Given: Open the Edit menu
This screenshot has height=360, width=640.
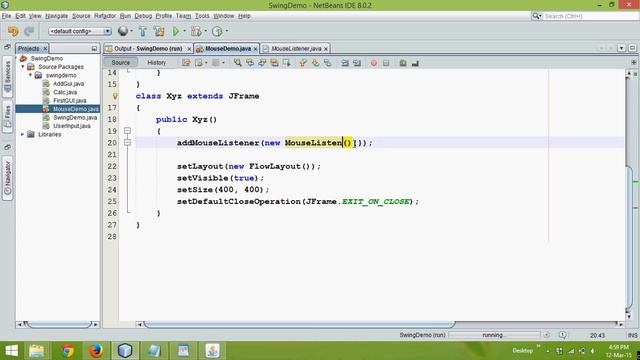Looking at the screenshot, I should click(20, 16).
